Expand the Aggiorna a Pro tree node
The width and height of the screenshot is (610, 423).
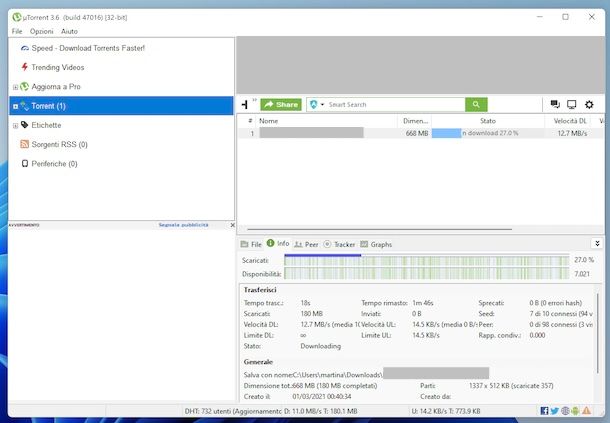click(15, 87)
